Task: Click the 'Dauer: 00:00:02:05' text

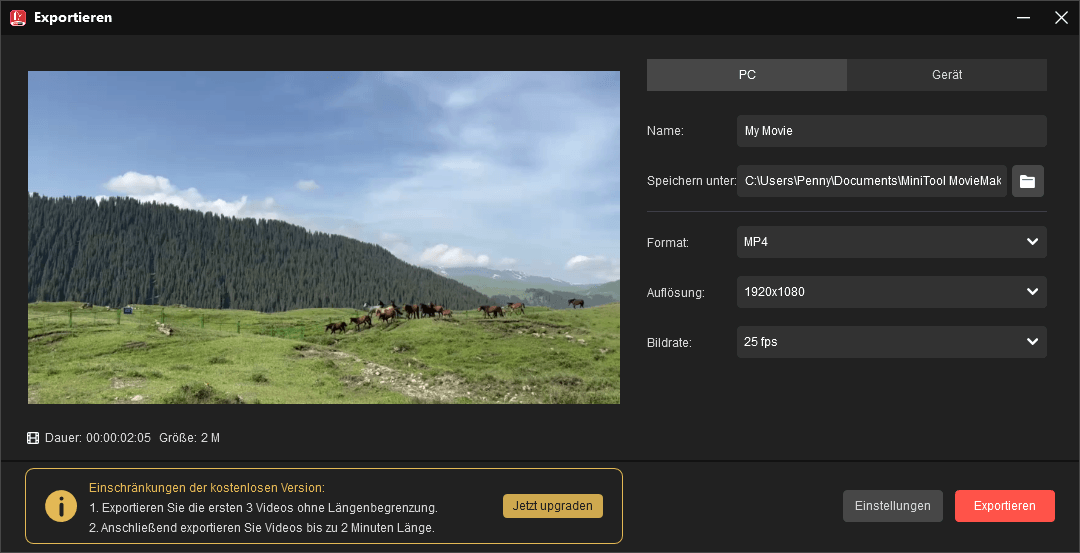Action: pyautogui.click(x=98, y=438)
